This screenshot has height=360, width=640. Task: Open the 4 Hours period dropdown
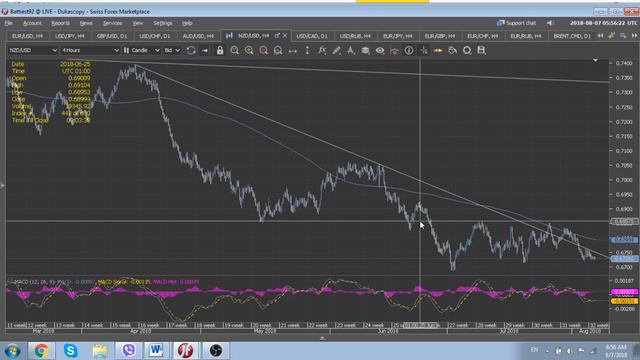click(x=90, y=50)
